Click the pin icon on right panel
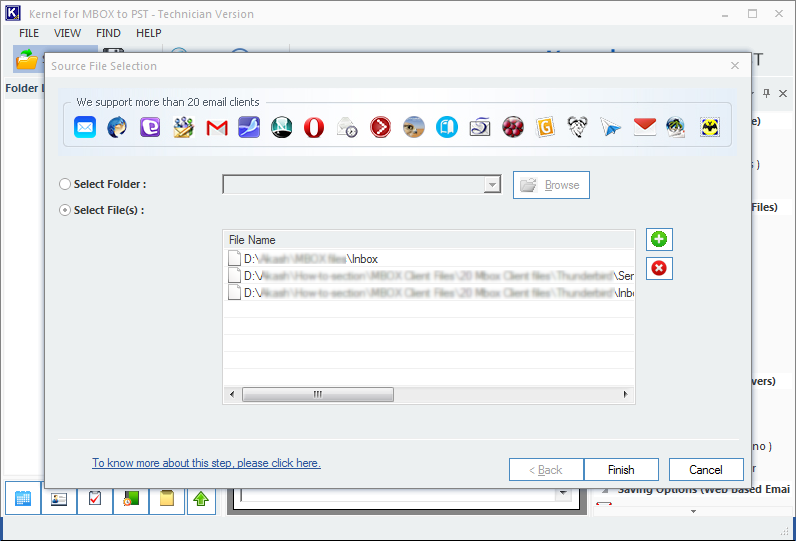This screenshot has height=541, width=796. [x=767, y=93]
